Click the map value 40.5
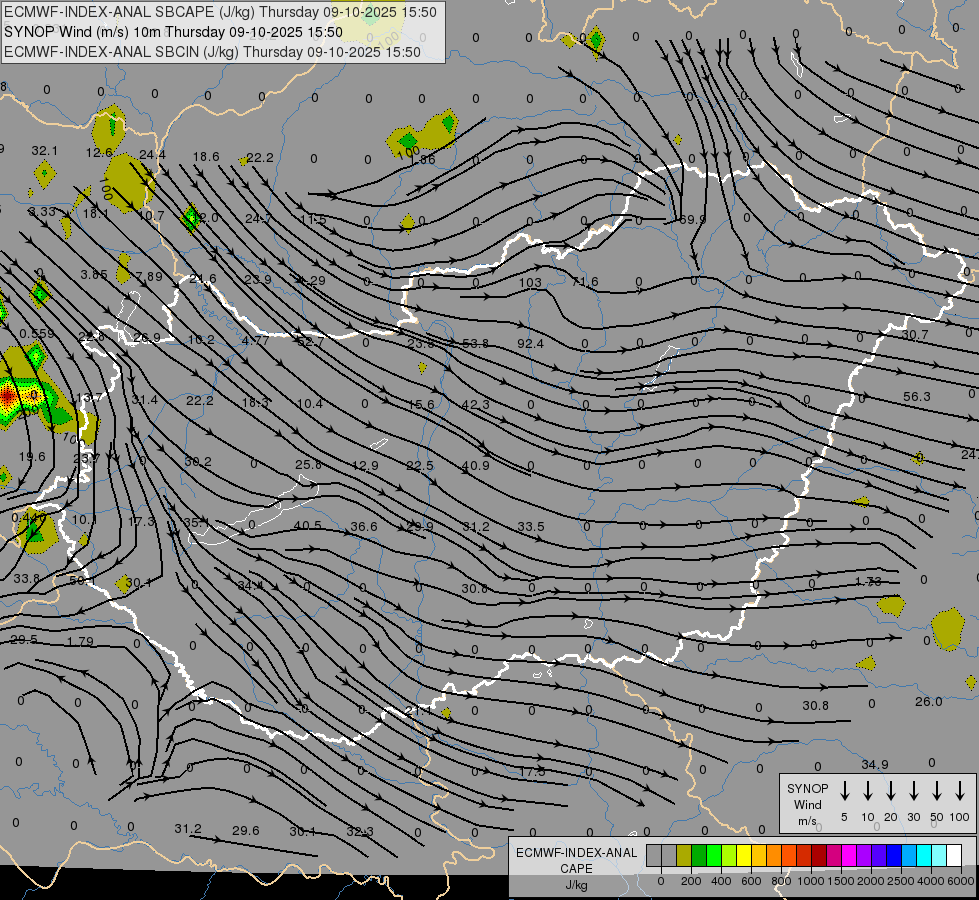The width and height of the screenshot is (979, 900). tap(308, 526)
